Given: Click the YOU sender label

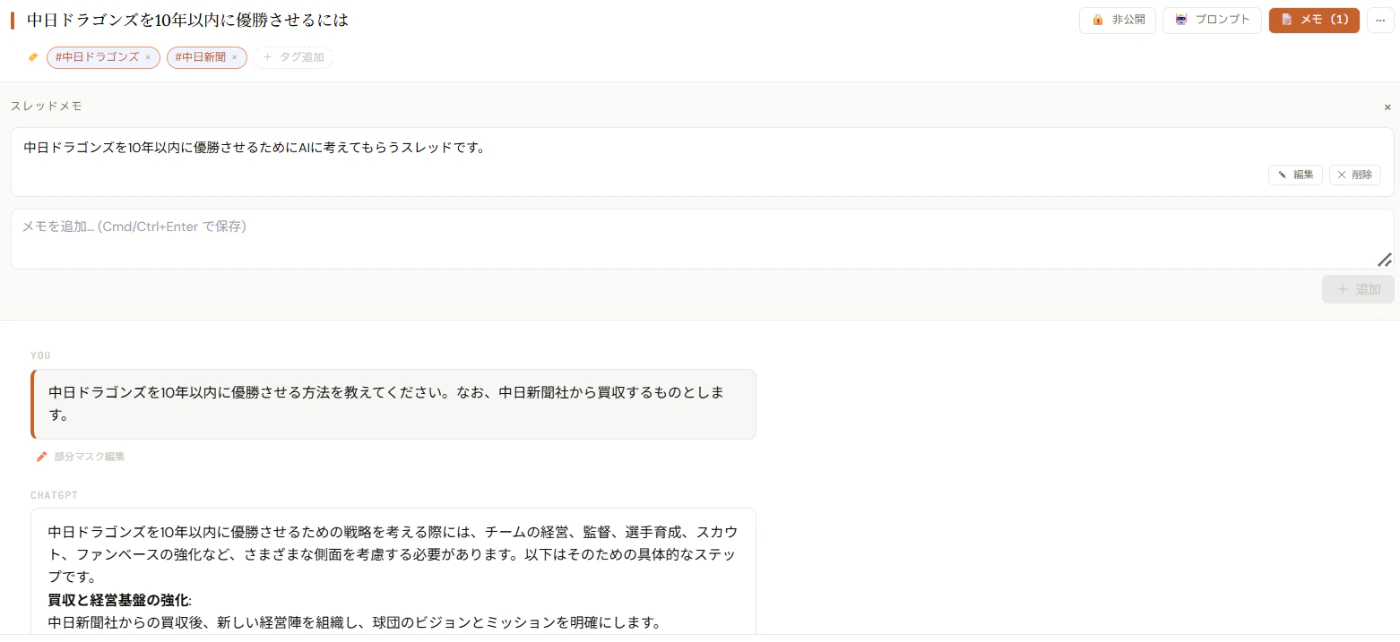Looking at the screenshot, I should [x=41, y=356].
